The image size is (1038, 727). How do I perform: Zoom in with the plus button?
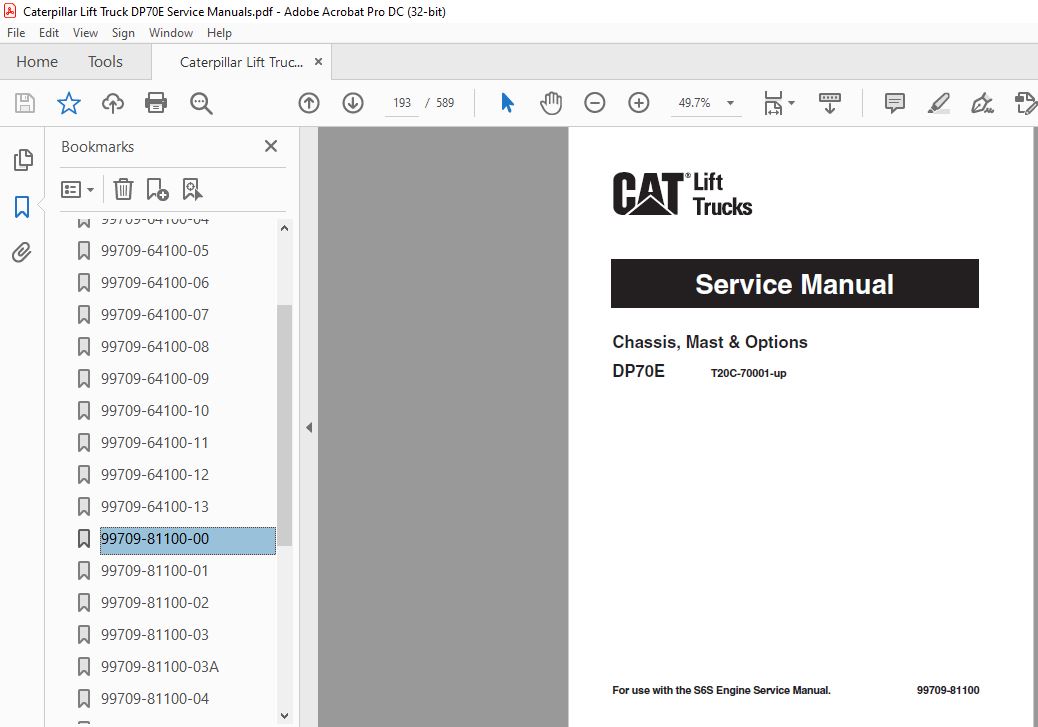(x=639, y=103)
